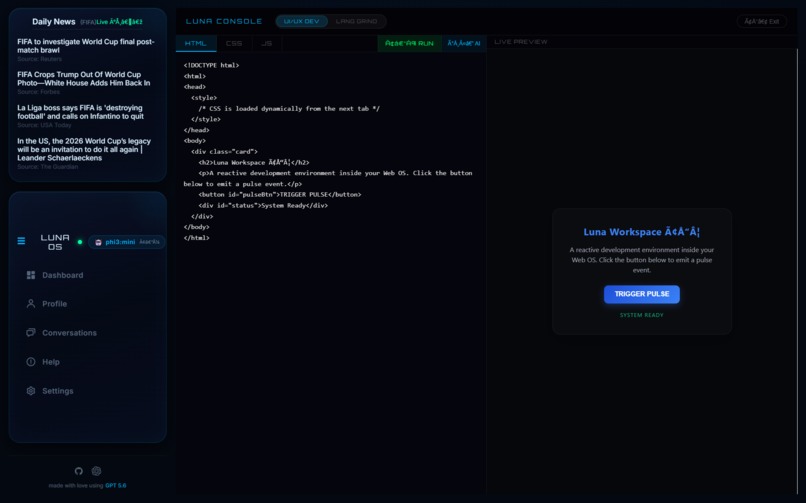Viewport: 806px width, 503px height.
Task: Open the Profile person icon in the sidebar
Action: tap(31, 304)
